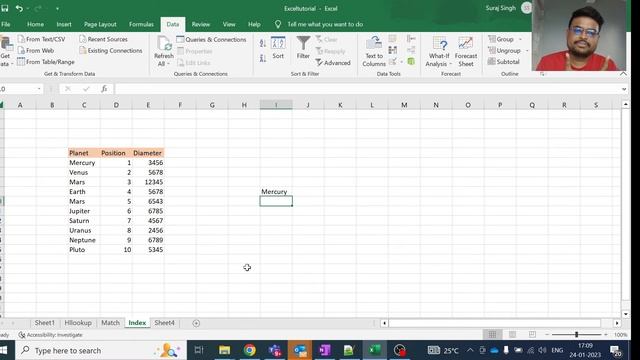Switch to Page Break Preview icon
This screenshot has width=640, height=360.
click(532, 335)
